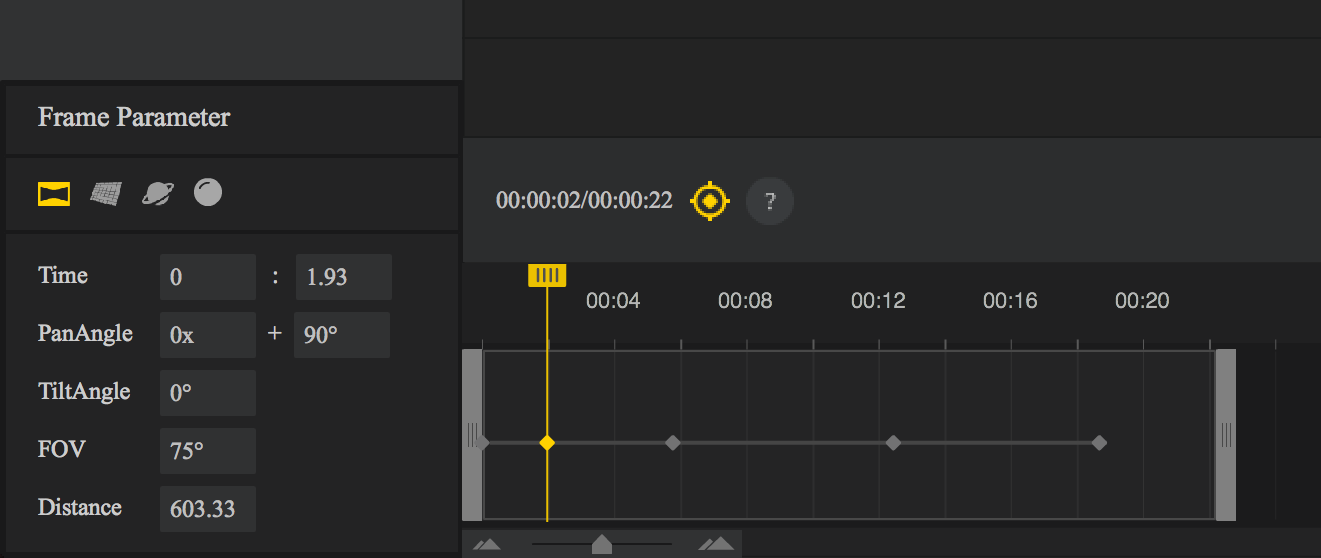The image size is (1321, 558).
Task: Choose the little planet projection icon
Action: coord(157,193)
